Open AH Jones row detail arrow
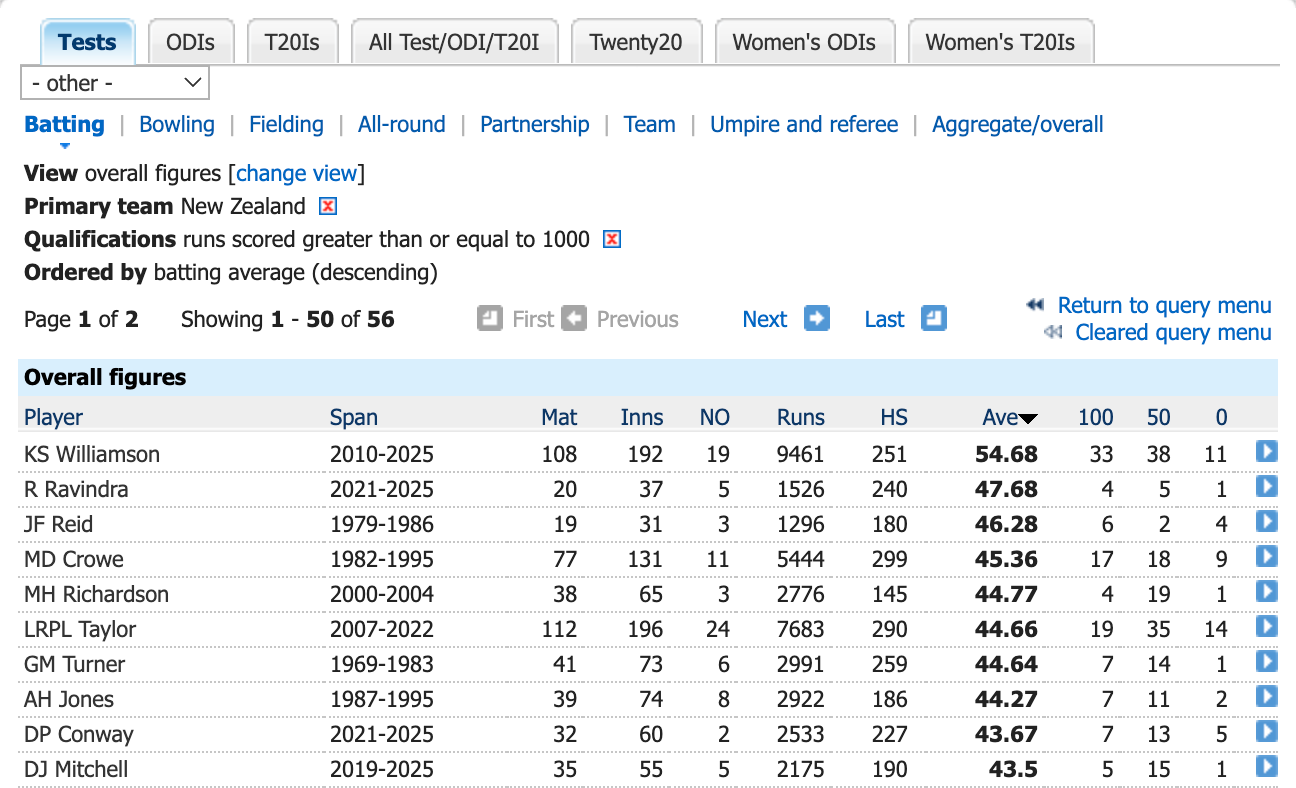1296x788 pixels. pos(1266,697)
